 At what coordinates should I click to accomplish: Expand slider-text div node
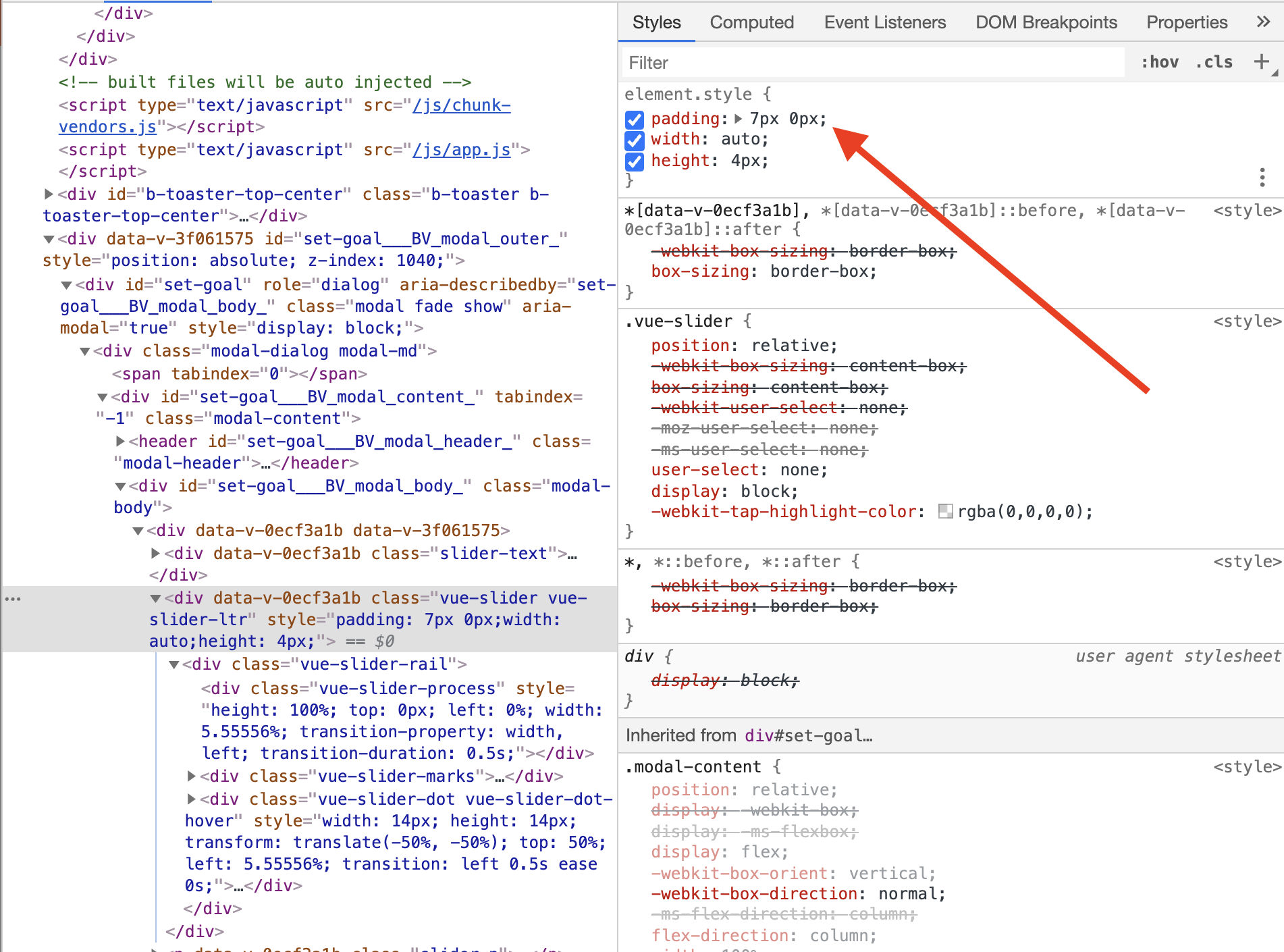pyautogui.click(x=155, y=554)
